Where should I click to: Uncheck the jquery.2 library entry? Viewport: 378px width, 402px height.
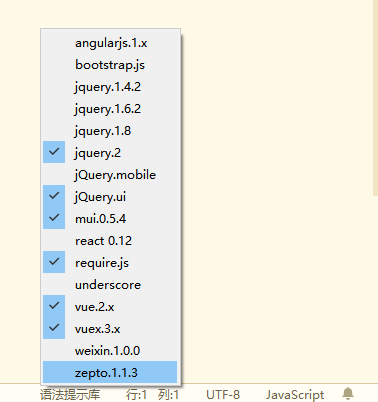pyautogui.click(x=110, y=153)
